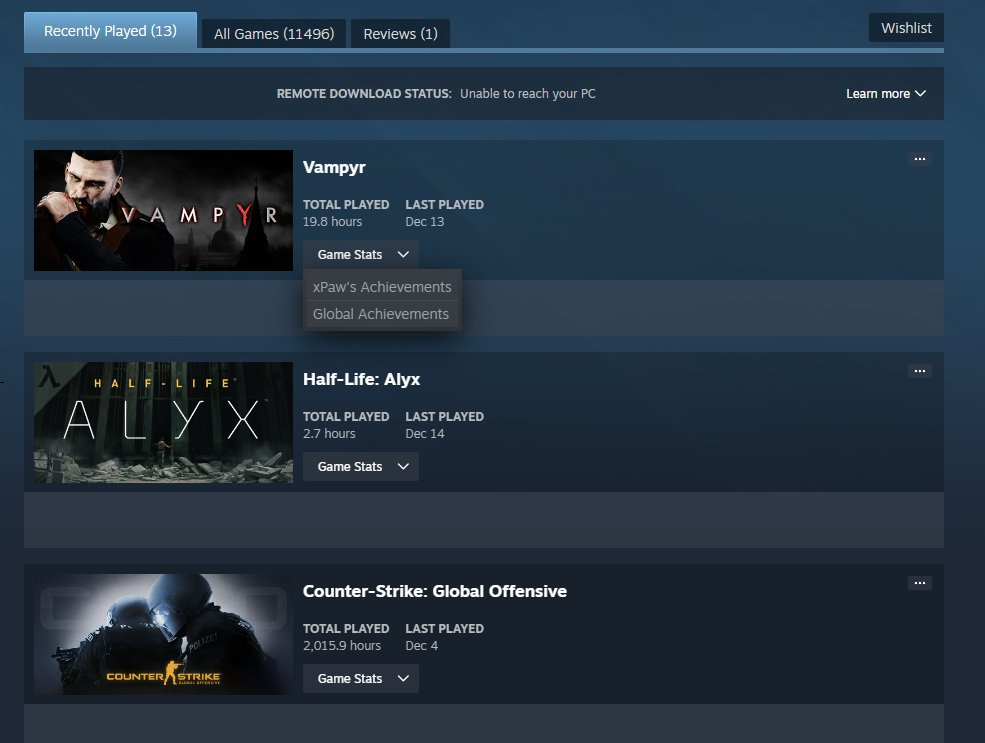
Task: Open the Wishlist page
Action: [906, 28]
